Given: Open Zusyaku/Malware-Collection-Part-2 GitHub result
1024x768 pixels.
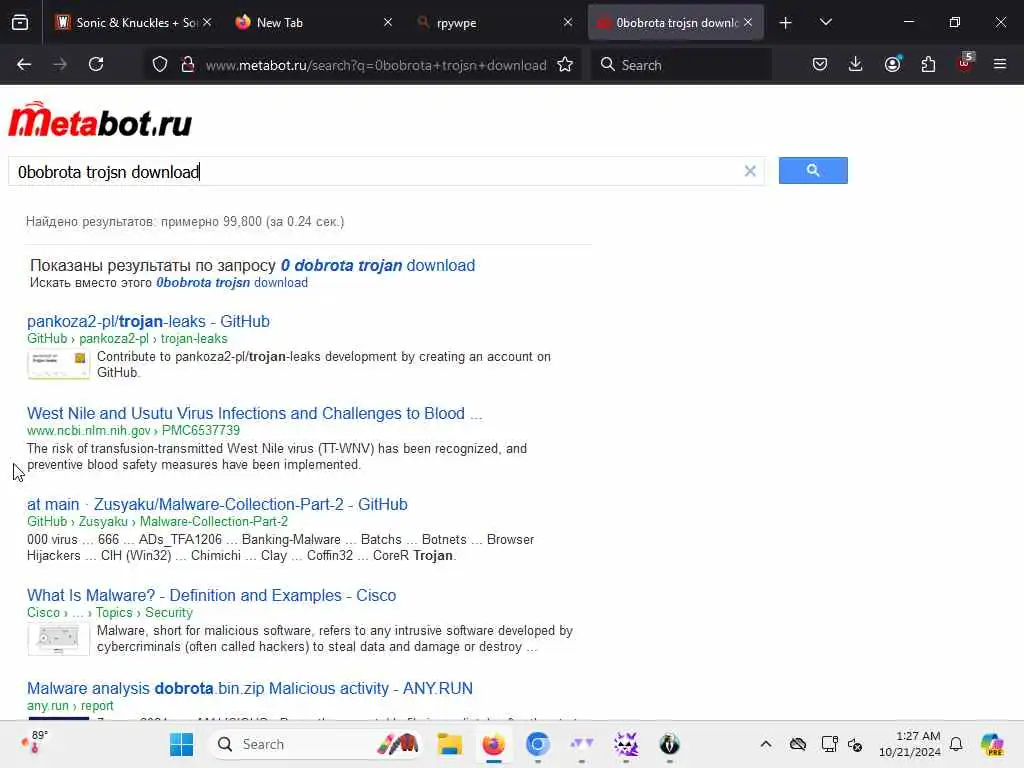Looking at the screenshot, I should [x=217, y=504].
